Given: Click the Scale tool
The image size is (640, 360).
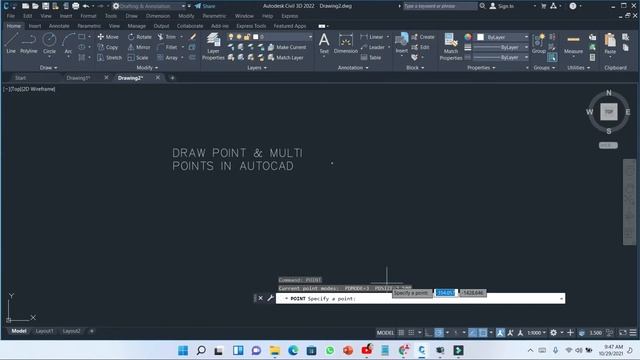Looking at the screenshot, I should tap(138, 58).
